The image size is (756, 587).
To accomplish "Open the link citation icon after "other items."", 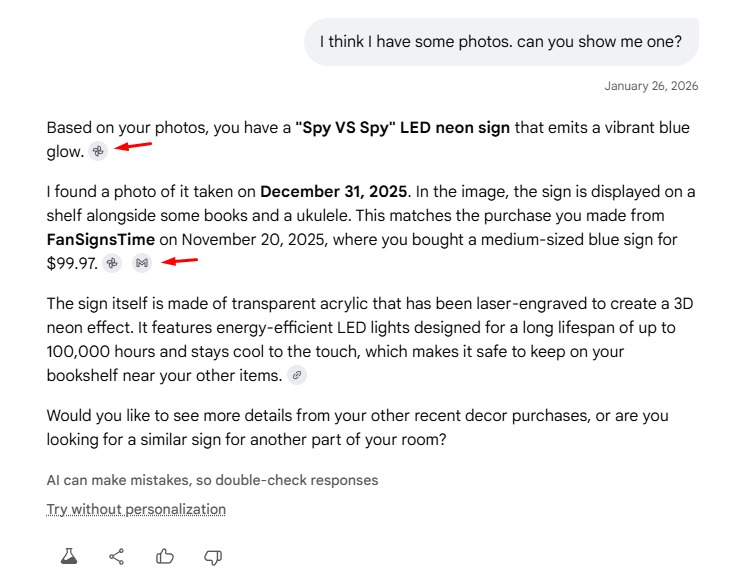I will (296, 375).
